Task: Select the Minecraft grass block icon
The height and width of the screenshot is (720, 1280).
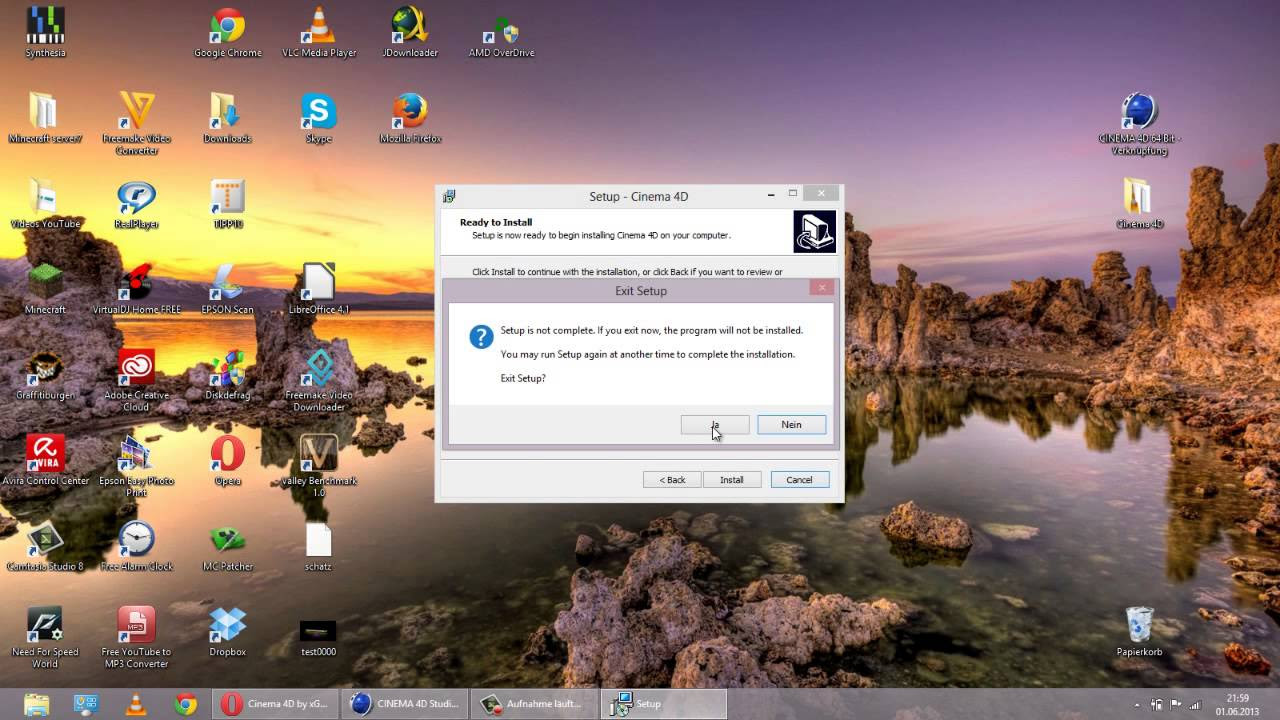Action: (x=45, y=290)
